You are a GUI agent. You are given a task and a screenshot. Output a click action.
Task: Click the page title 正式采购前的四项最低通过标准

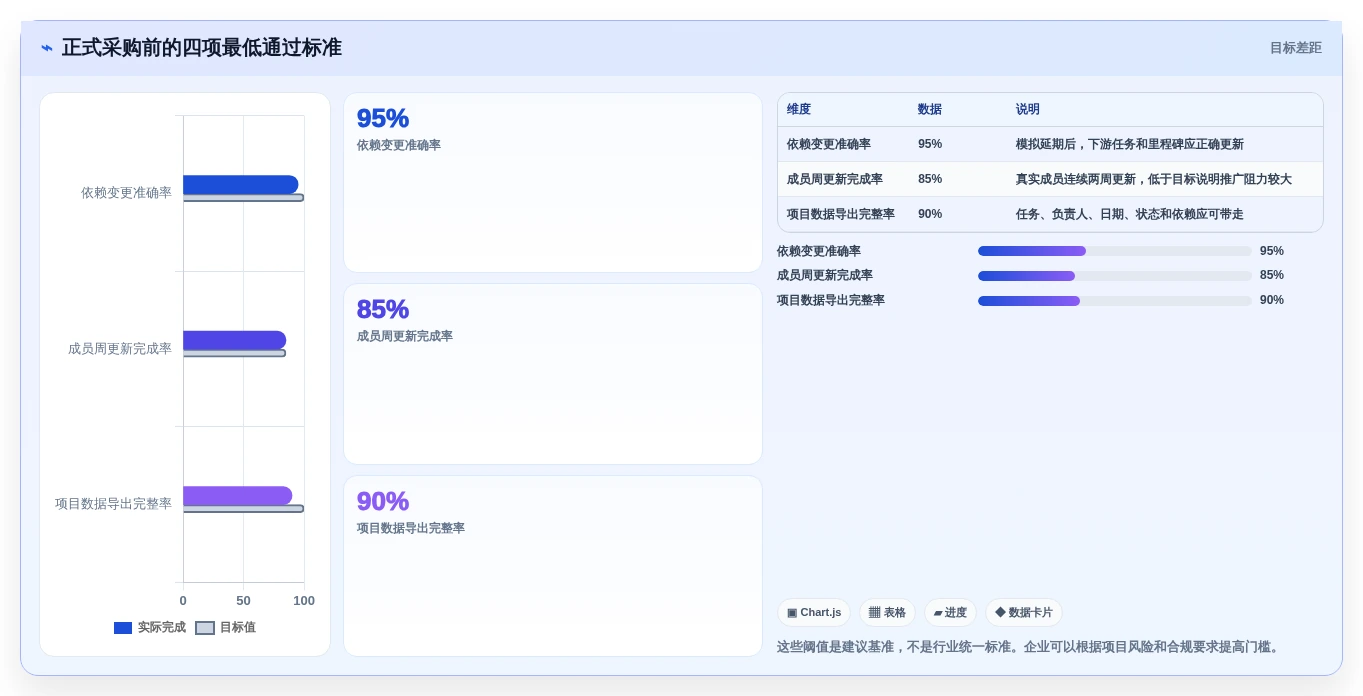point(202,48)
